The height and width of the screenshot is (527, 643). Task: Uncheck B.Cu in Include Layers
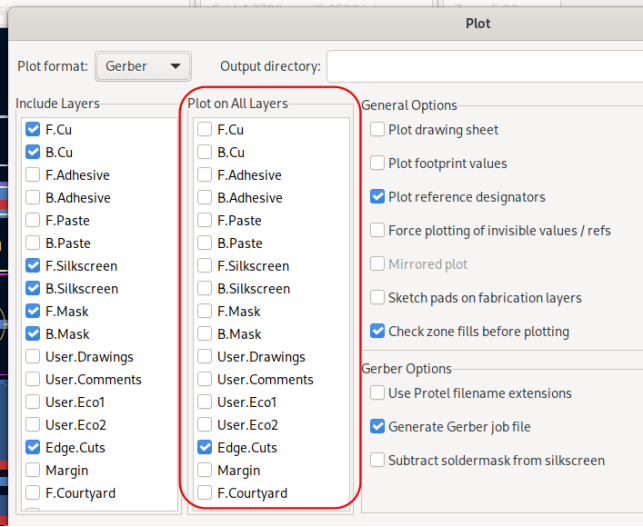[x=33, y=152]
